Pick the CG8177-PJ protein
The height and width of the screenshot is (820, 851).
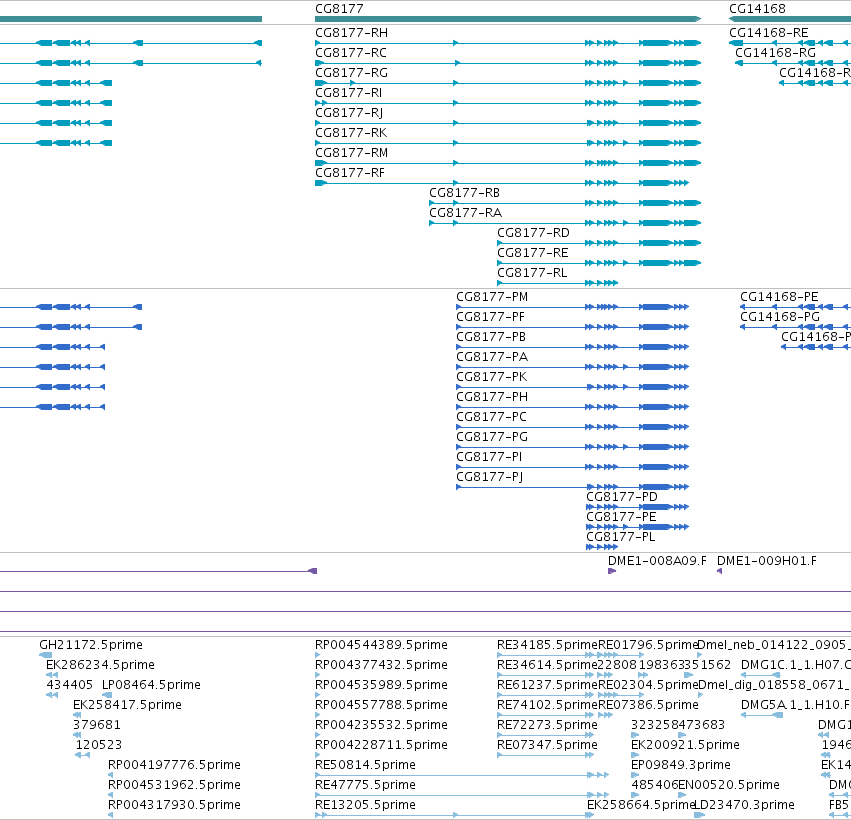tap(490, 478)
